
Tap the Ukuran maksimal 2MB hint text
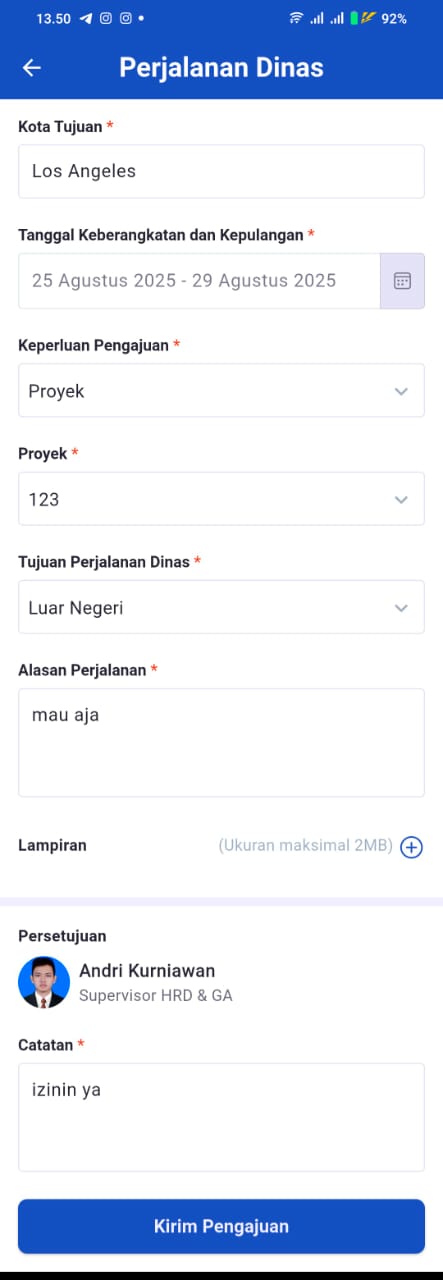pos(305,846)
